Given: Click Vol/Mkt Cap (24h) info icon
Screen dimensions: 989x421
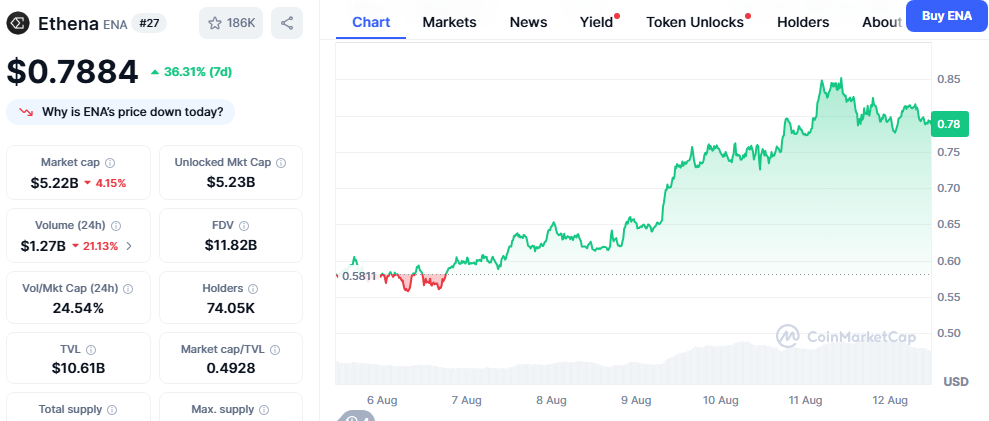Looking at the screenshot, I should 127,289.
